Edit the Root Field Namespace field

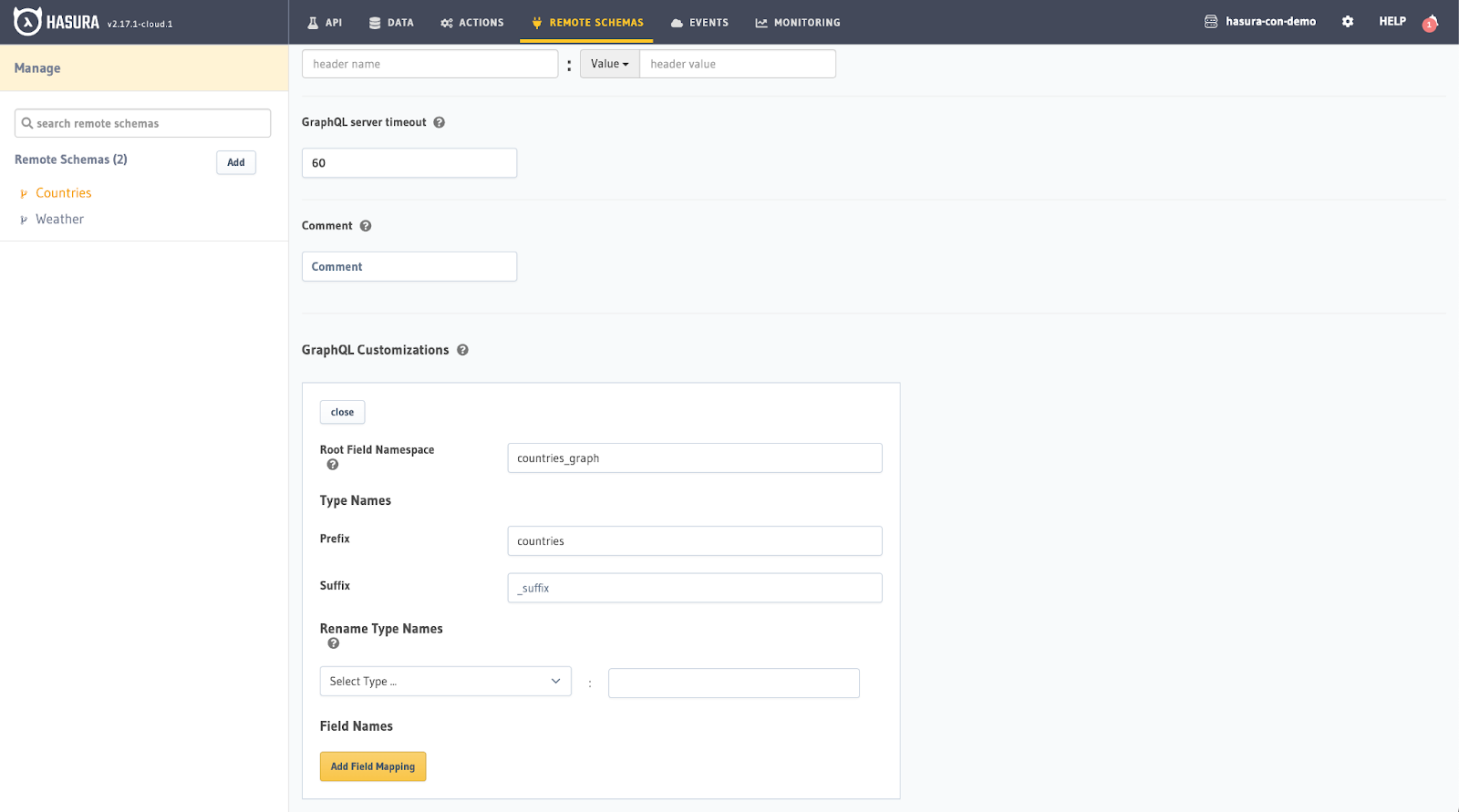(695, 458)
